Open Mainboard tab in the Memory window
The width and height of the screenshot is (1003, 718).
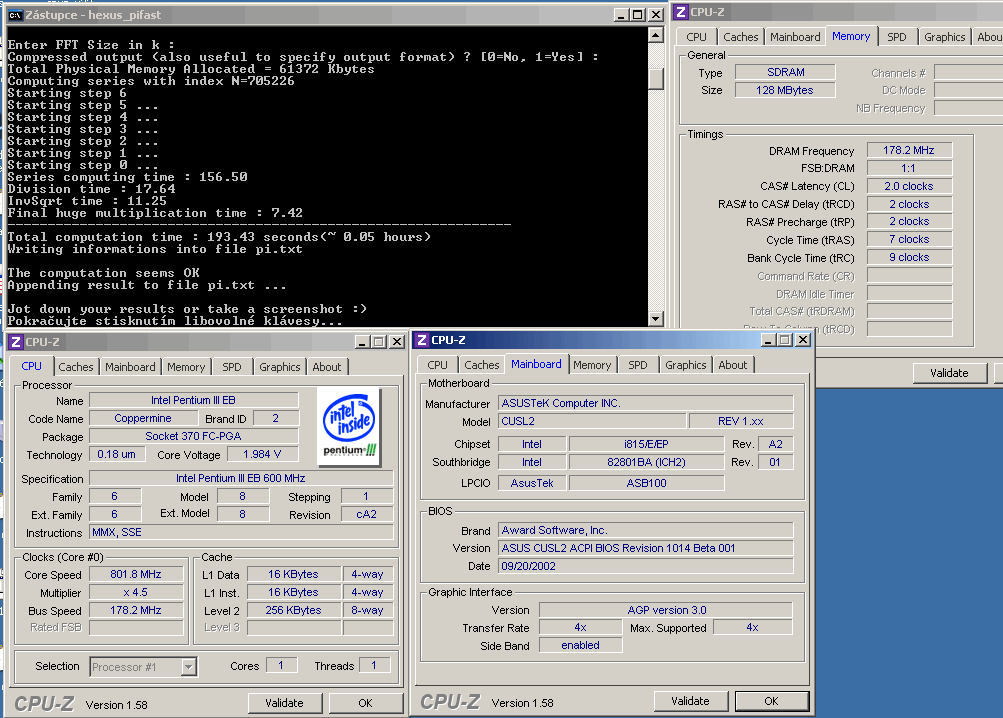795,37
